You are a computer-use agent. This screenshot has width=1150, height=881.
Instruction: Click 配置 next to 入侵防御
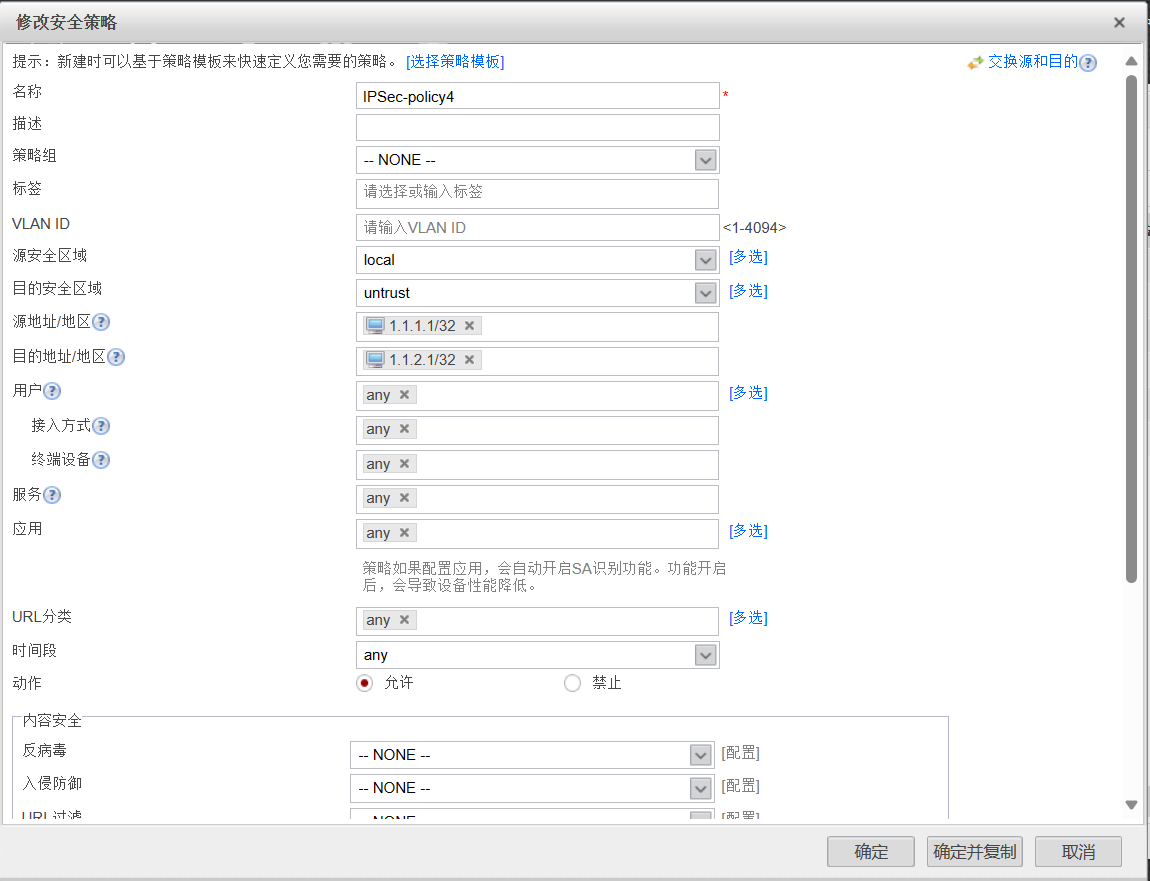pyautogui.click(x=741, y=786)
